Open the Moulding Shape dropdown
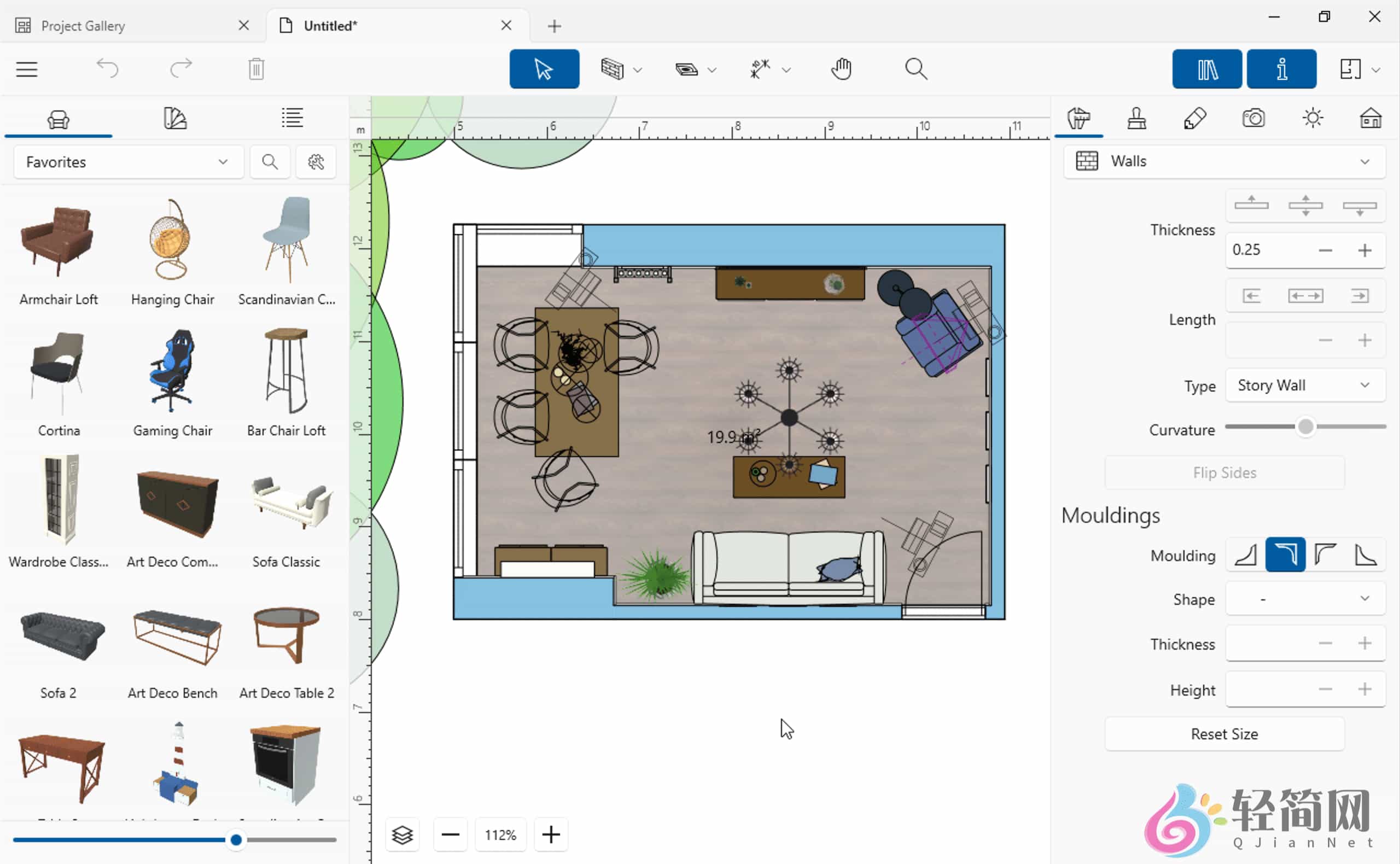1400x864 pixels. [x=1305, y=599]
